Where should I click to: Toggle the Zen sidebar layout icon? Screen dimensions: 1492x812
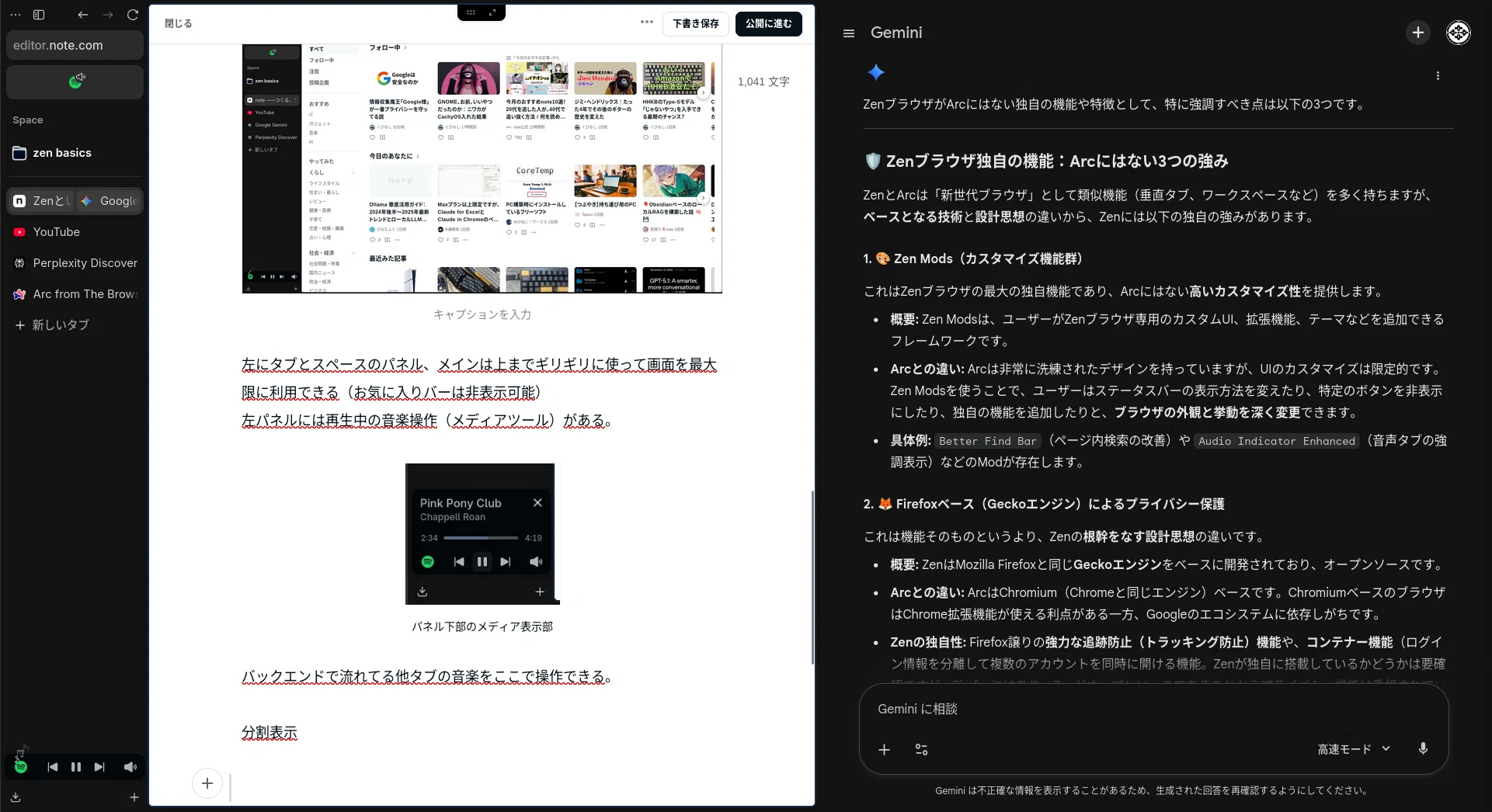pyautogui.click(x=39, y=15)
